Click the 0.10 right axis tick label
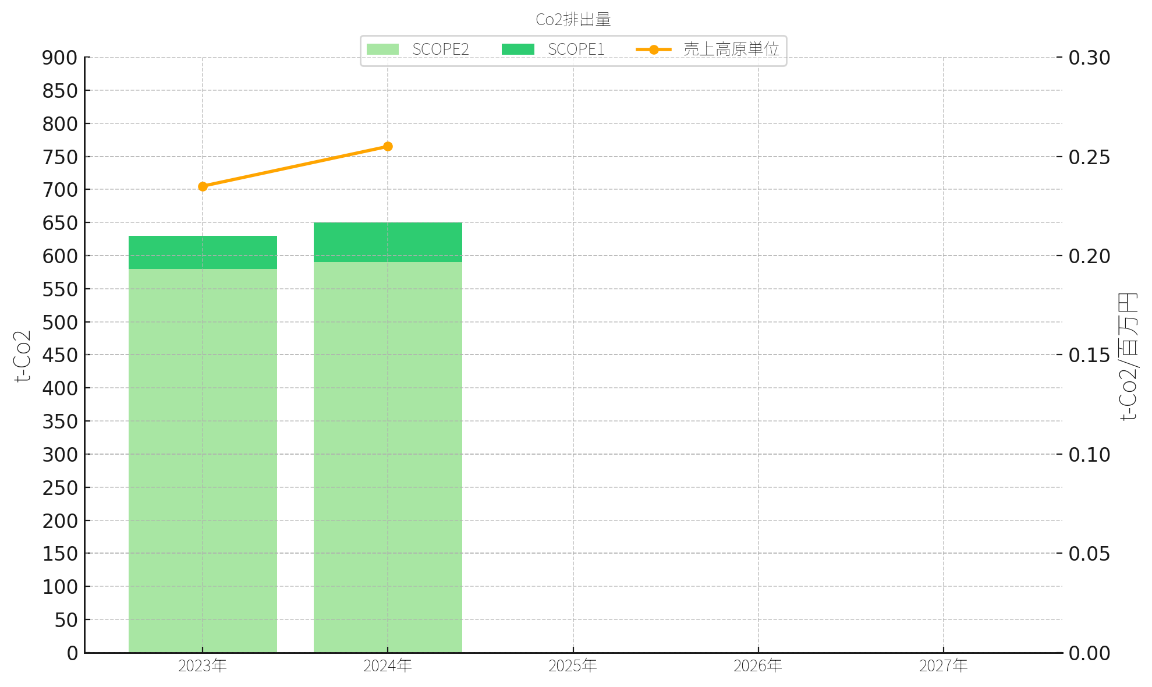The width and height of the screenshot is (1152, 687). tap(1089, 455)
